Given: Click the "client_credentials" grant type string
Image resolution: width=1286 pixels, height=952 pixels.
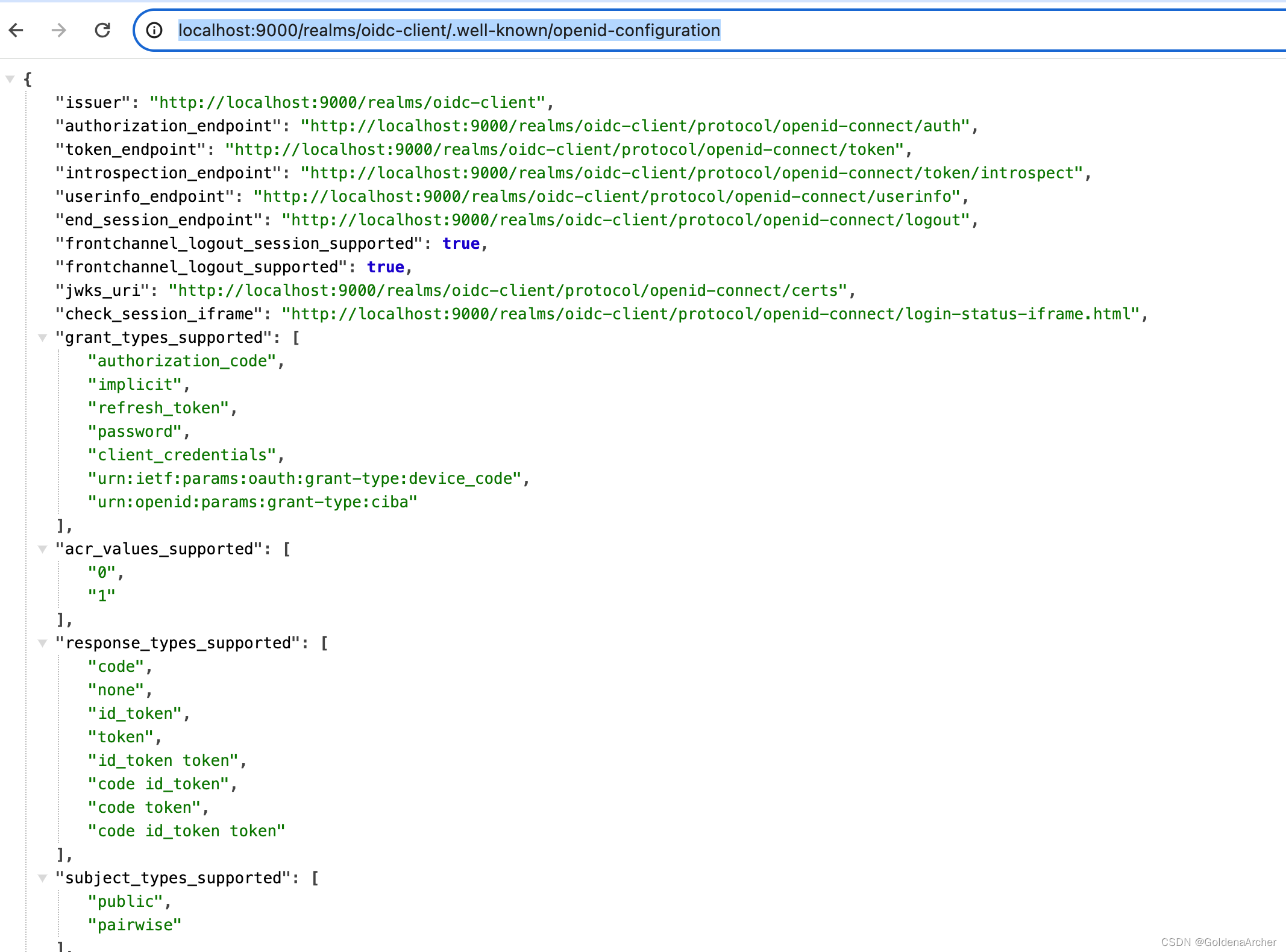Looking at the screenshot, I should click(x=182, y=455).
